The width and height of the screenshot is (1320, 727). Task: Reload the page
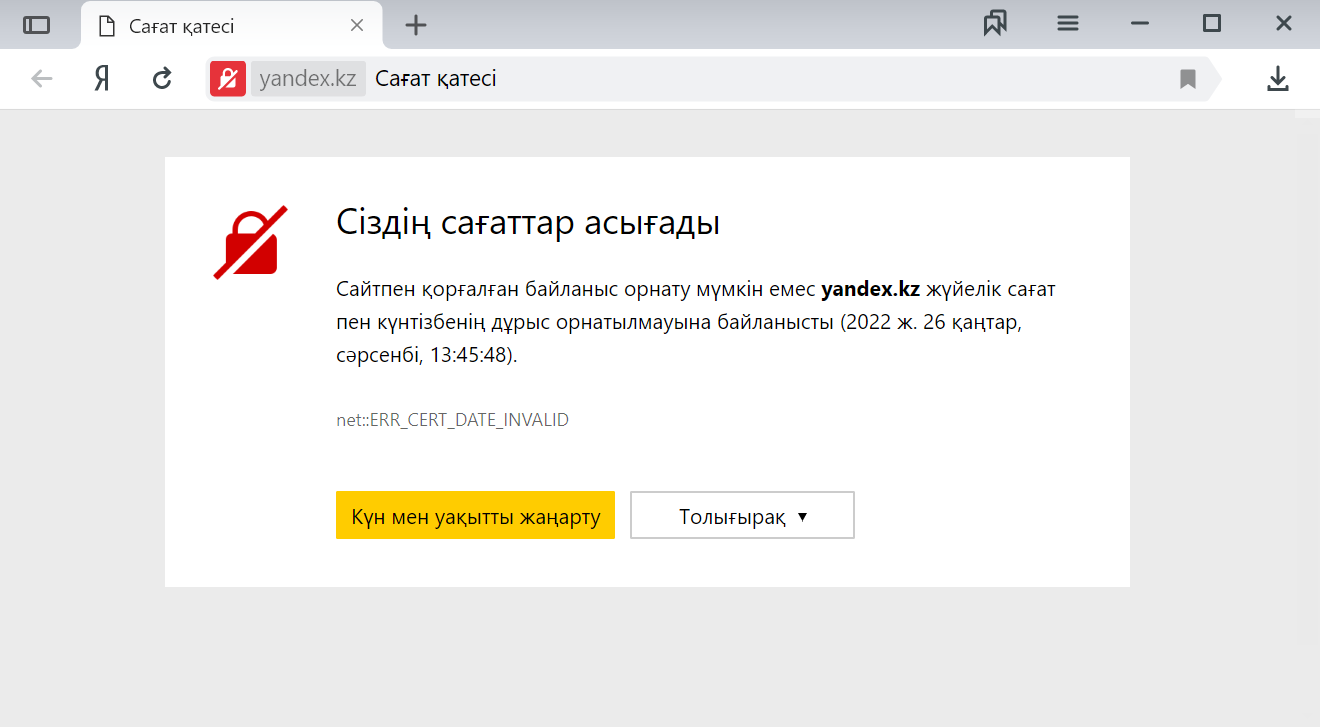(x=162, y=79)
